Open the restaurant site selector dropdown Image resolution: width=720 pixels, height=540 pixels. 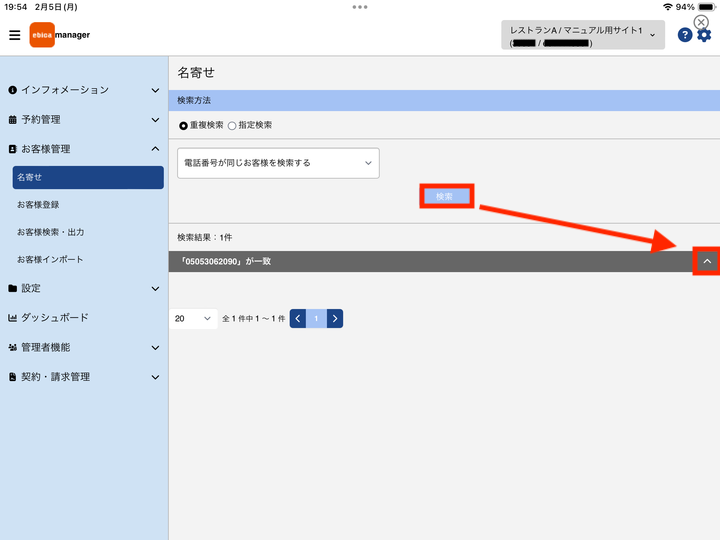[x=583, y=35]
